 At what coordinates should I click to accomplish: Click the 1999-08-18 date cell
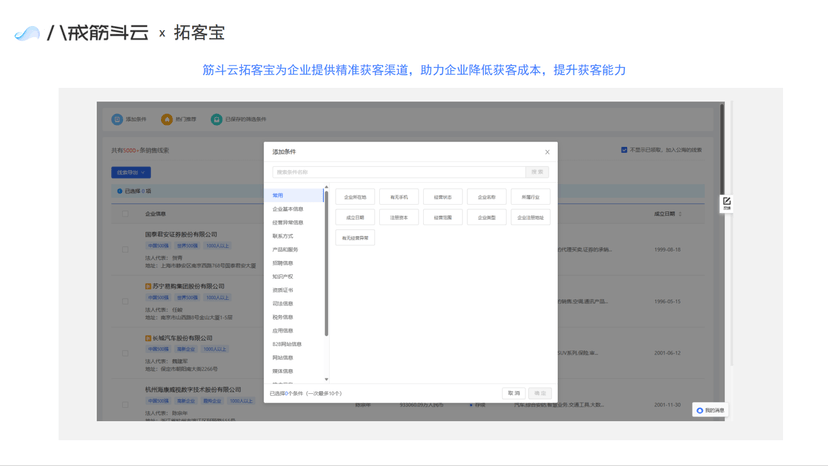(667, 249)
